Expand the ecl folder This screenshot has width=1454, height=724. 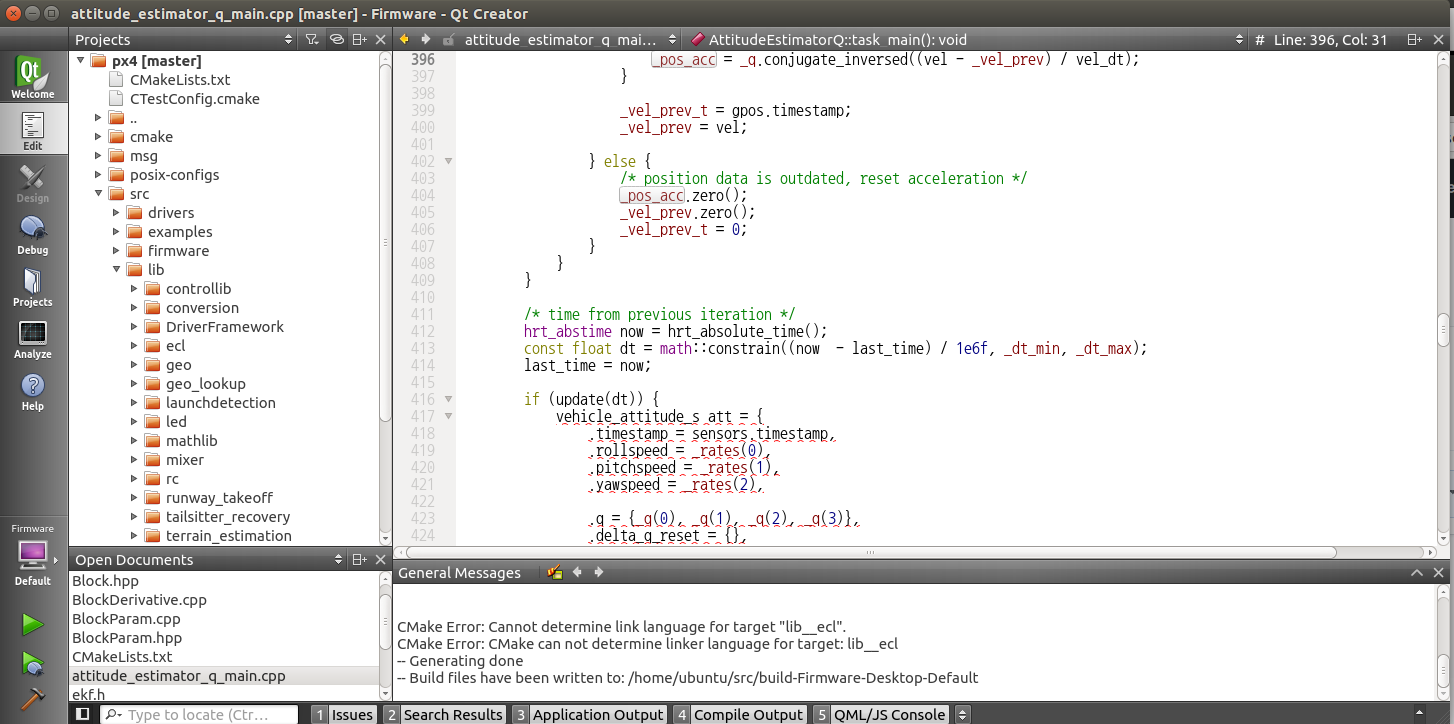(x=134, y=346)
